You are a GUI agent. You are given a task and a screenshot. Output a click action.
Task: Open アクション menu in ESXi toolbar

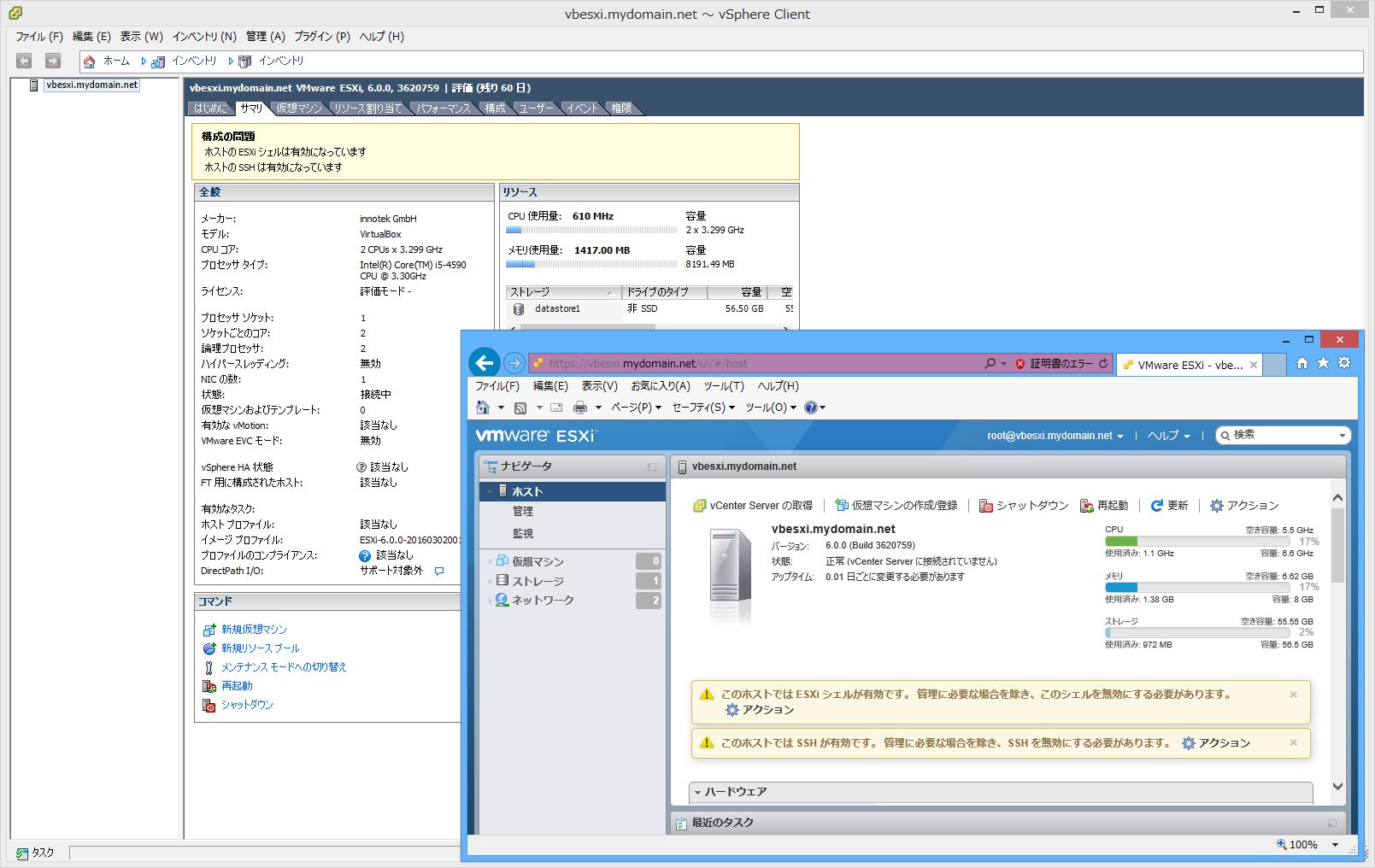coord(1244,506)
